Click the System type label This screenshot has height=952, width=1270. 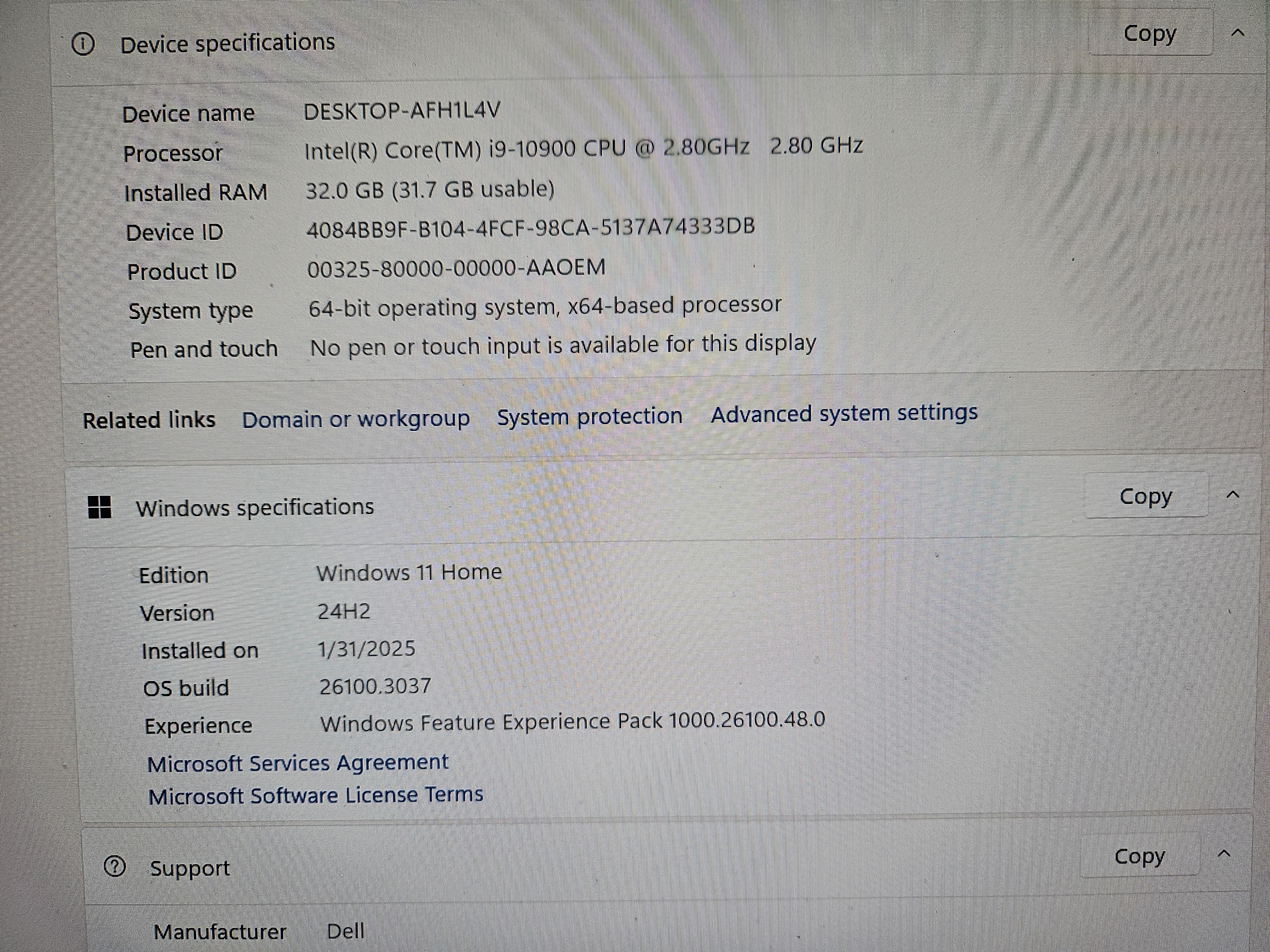[x=190, y=311]
